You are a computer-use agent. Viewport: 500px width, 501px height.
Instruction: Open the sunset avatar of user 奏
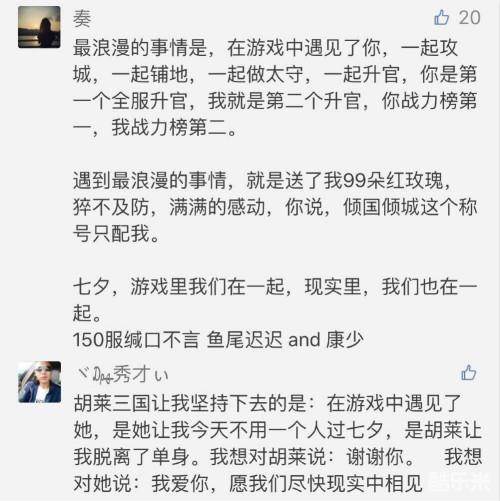click(x=39, y=27)
